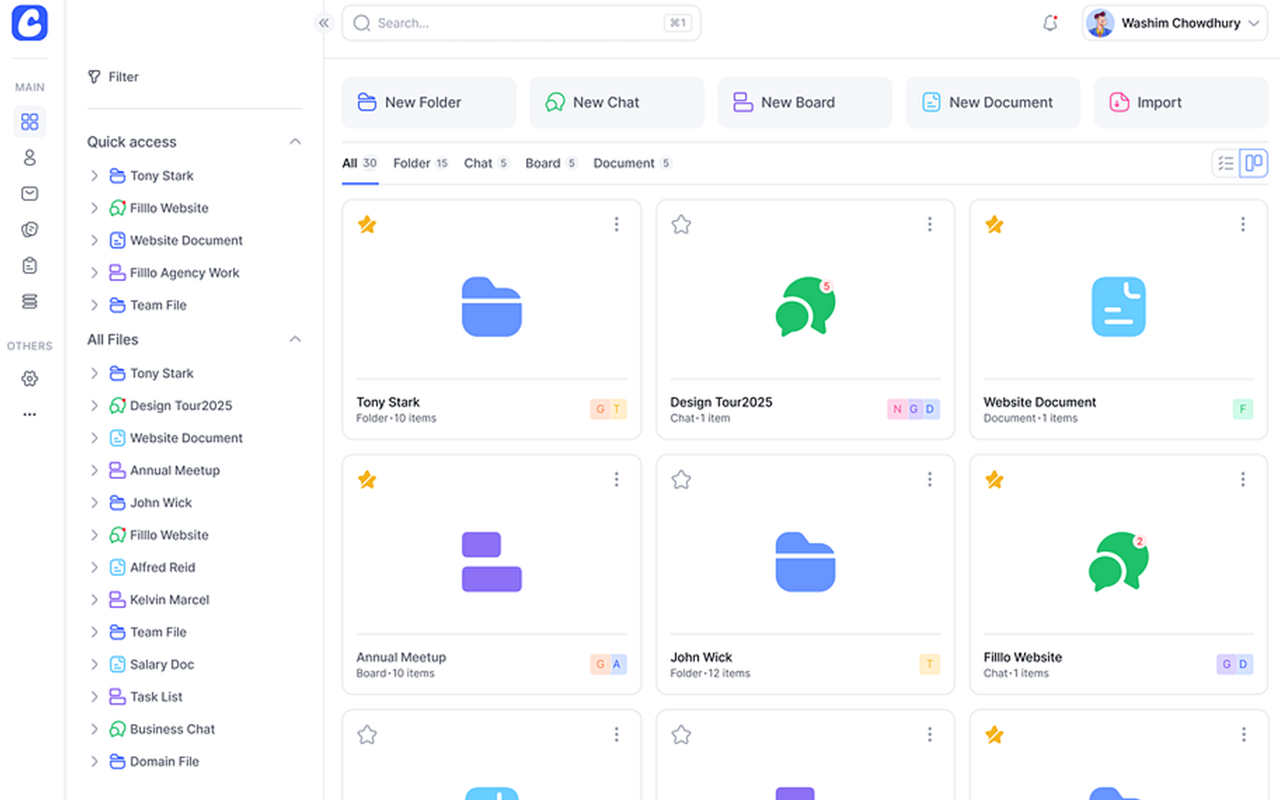The image size is (1280, 800).
Task: Switch to the Folder tab
Action: click(x=412, y=163)
